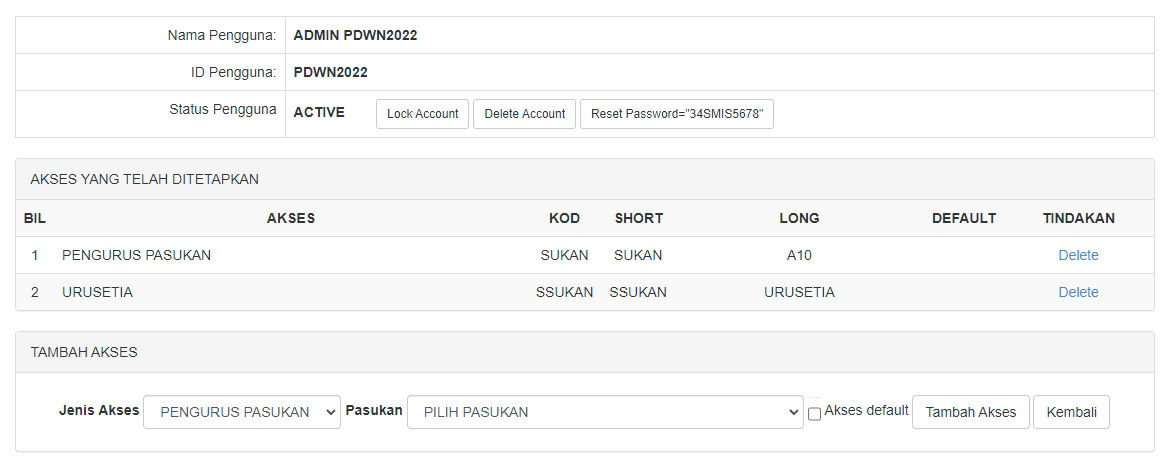
Task: Click the A10 long value cell
Action: click(799, 255)
